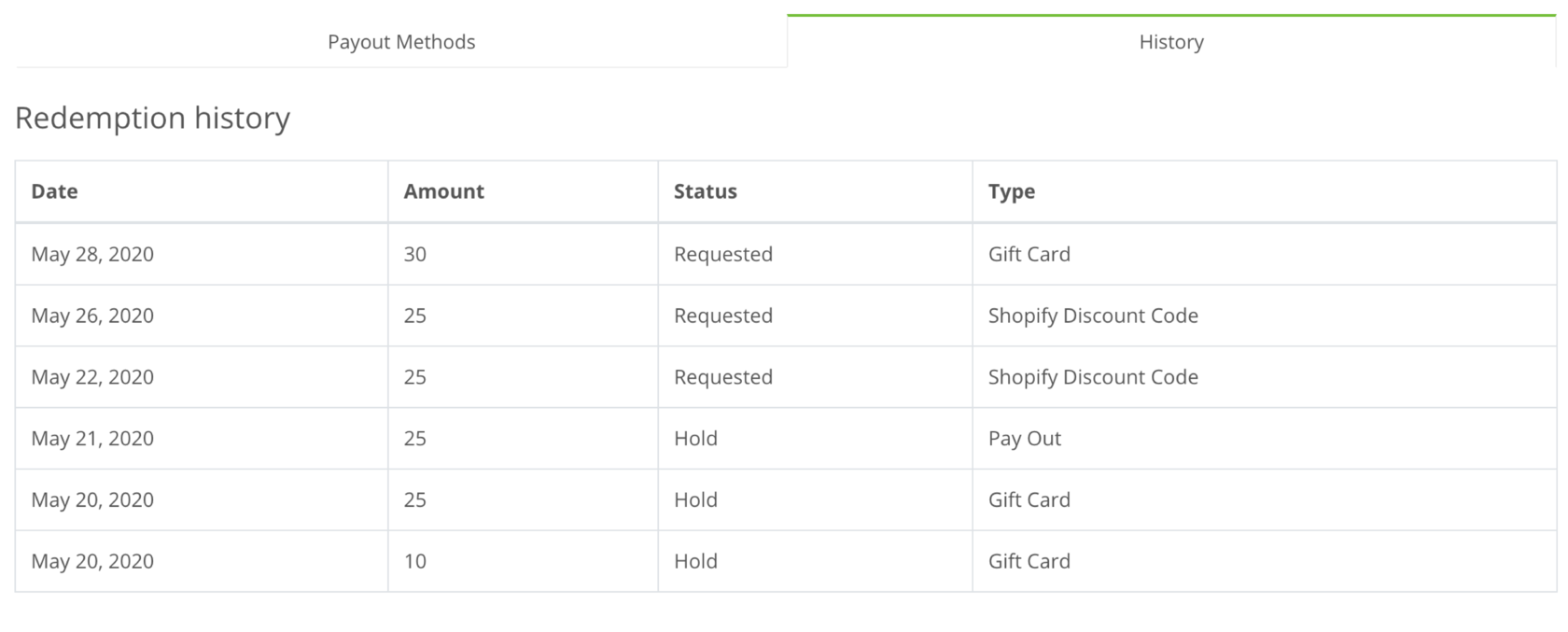Viewport: 1568px width, 632px height.
Task: Select the amount cell showing 10
Action: [414, 561]
